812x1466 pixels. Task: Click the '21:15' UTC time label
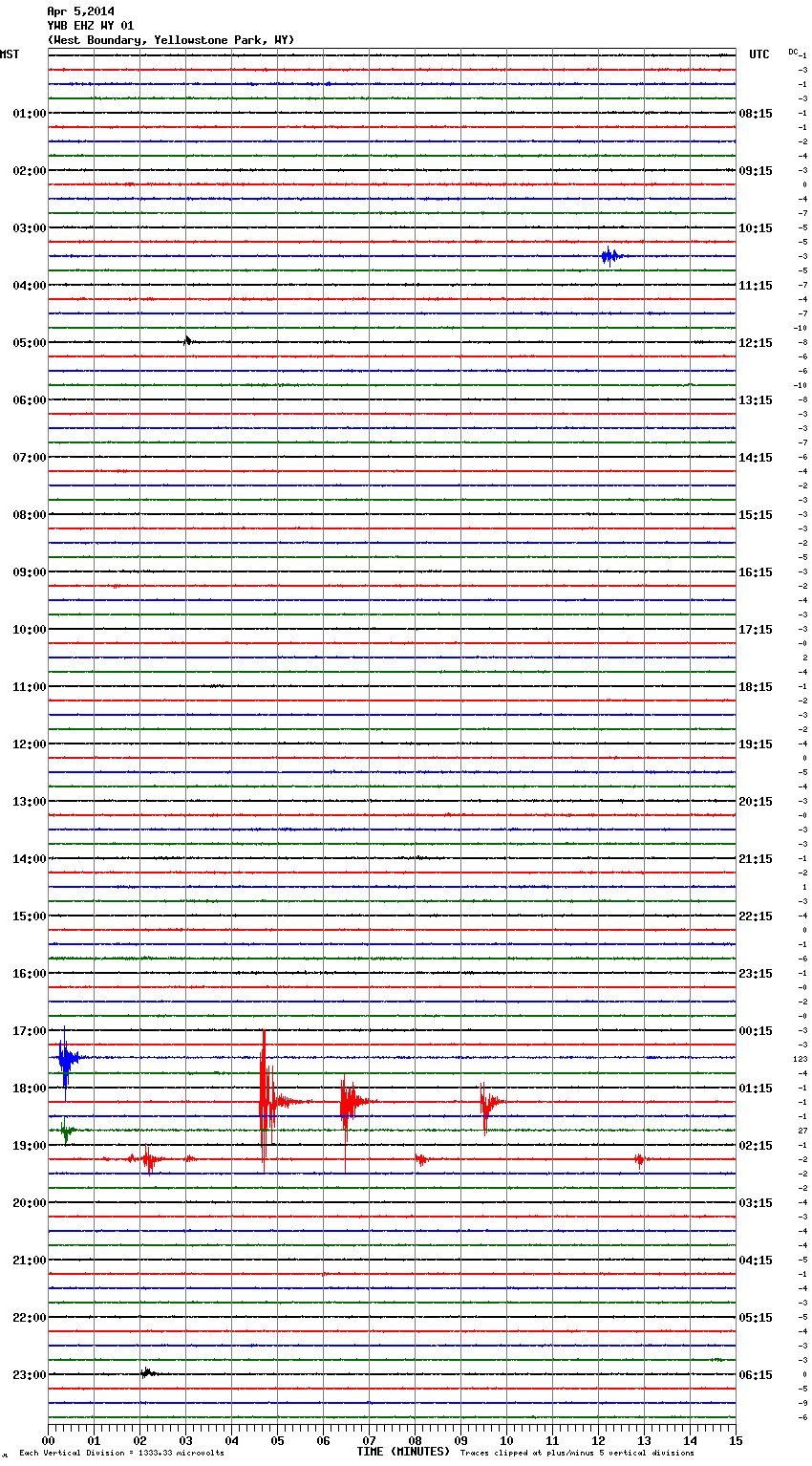(756, 859)
